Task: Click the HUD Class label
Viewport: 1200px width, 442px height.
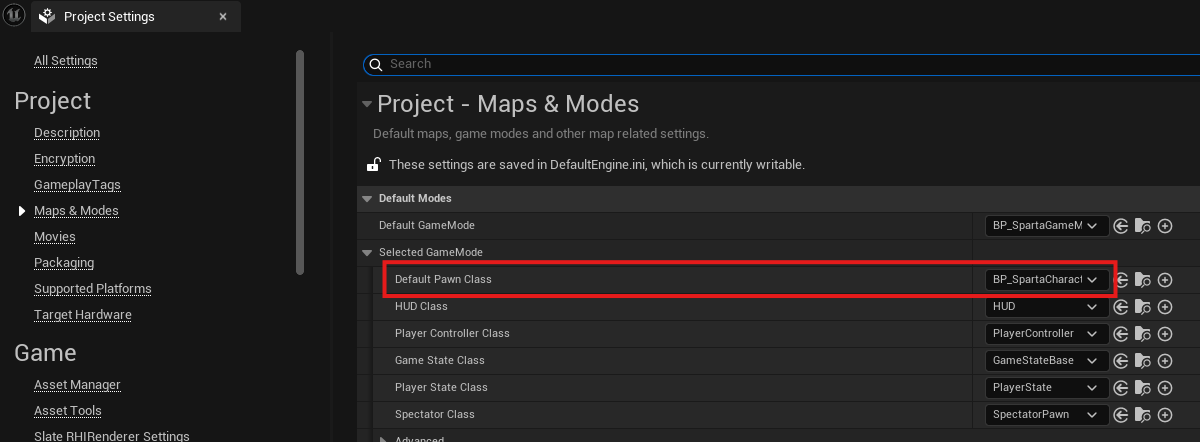Action: coord(421,306)
